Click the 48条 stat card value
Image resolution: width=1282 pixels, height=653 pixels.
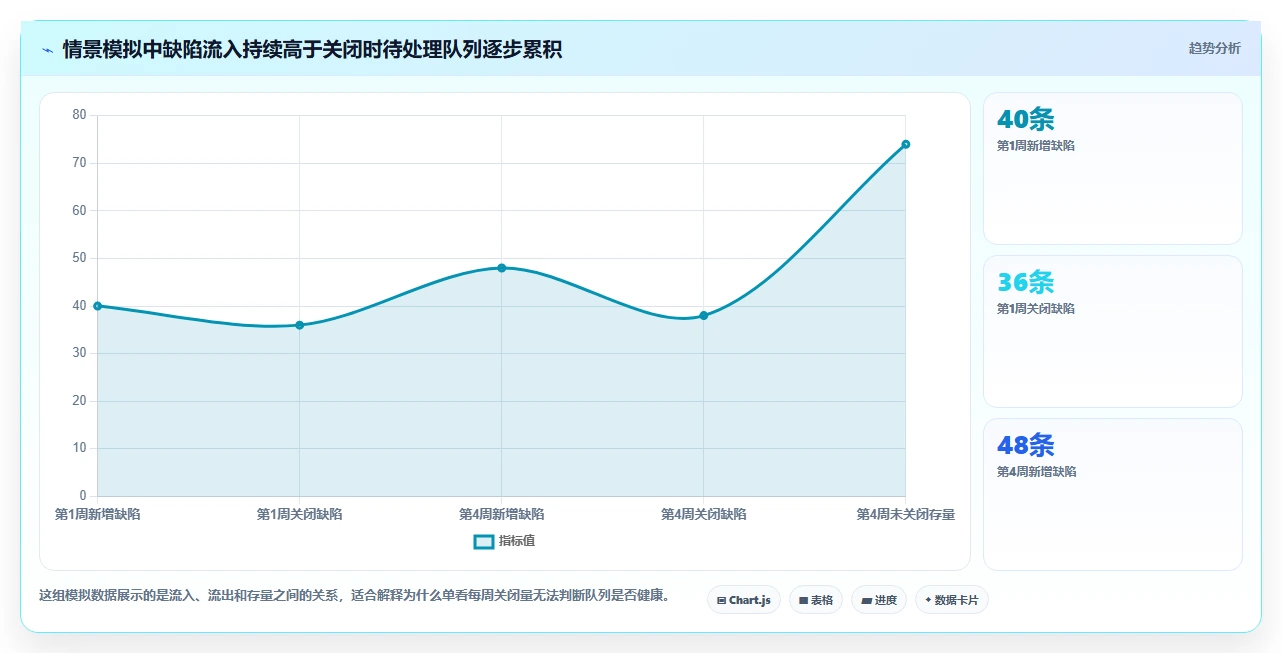click(x=1026, y=445)
